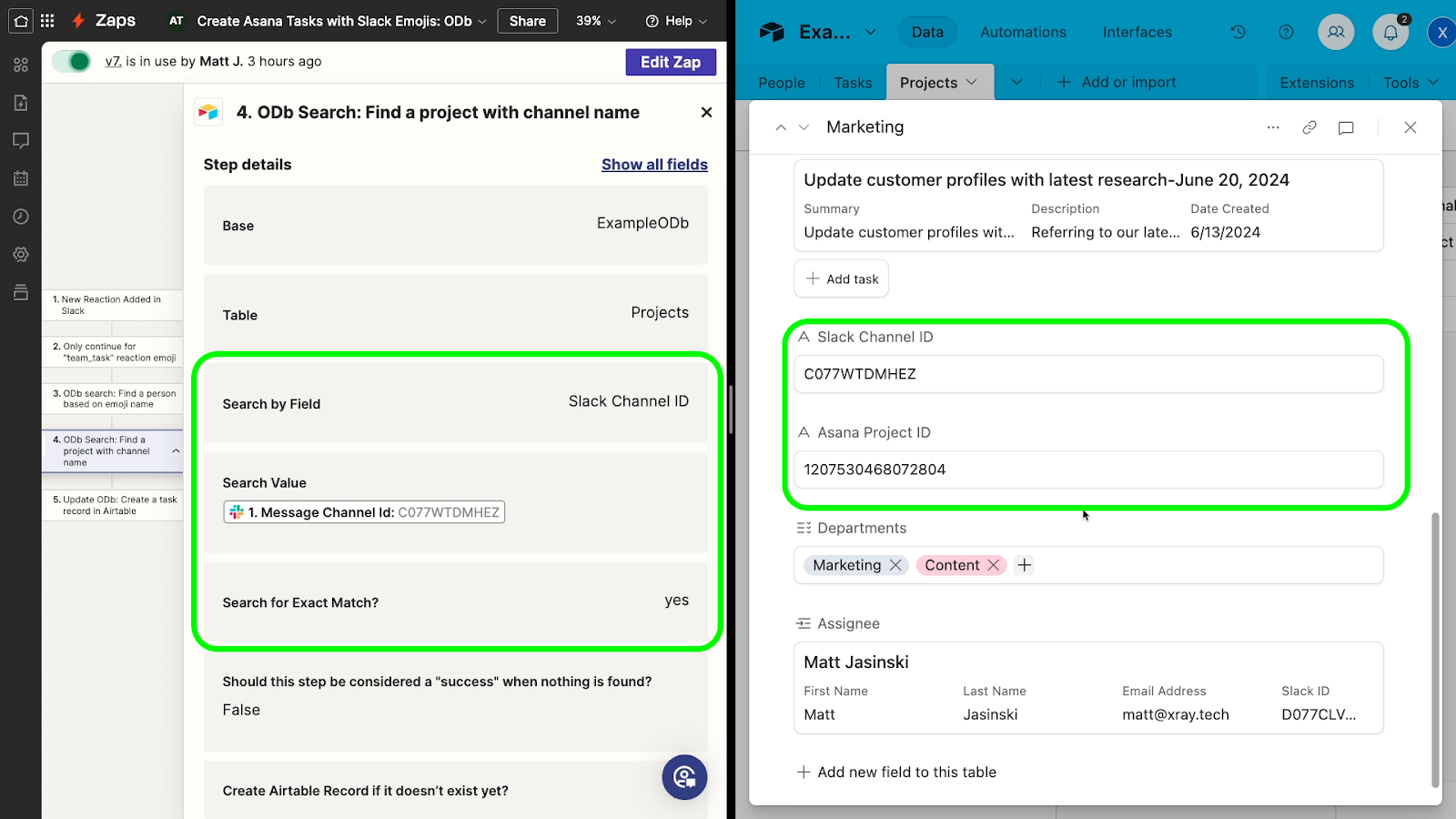Image resolution: width=1456 pixels, height=819 pixels.
Task: Click Add or import table button
Action: click(1117, 82)
